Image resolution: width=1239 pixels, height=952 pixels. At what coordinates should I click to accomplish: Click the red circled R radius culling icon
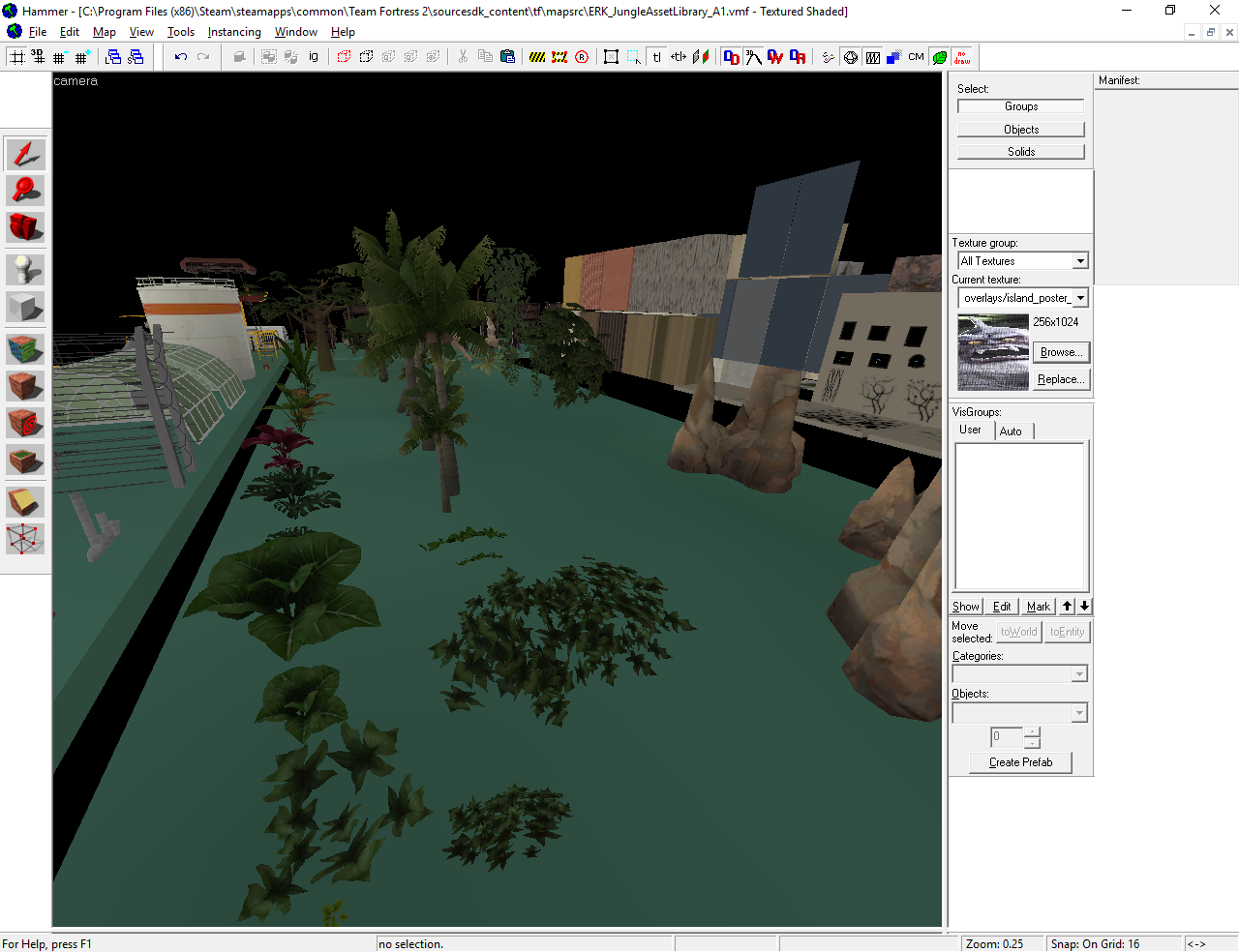pyautogui.click(x=582, y=57)
